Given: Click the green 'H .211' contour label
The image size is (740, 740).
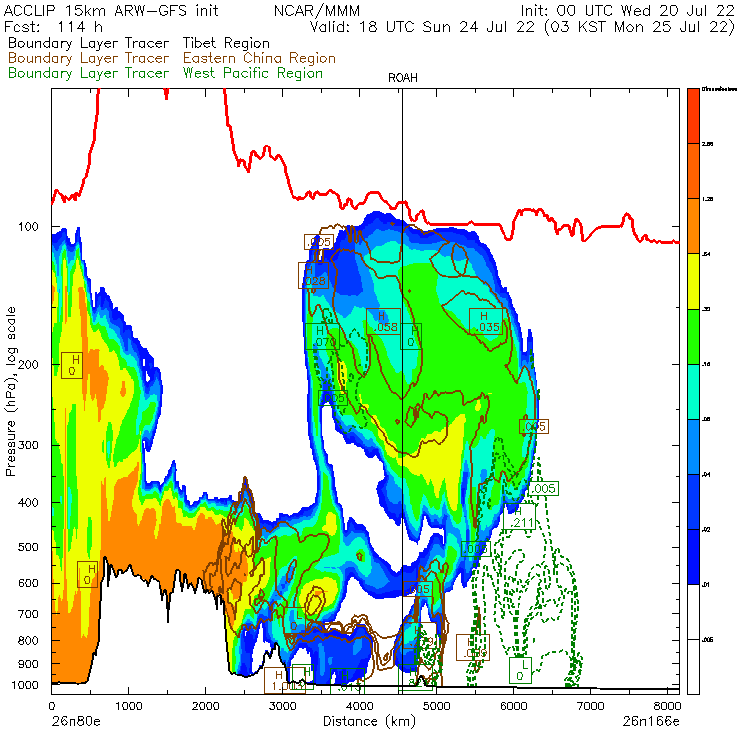Looking at the screenshot, I should [519, 517].
